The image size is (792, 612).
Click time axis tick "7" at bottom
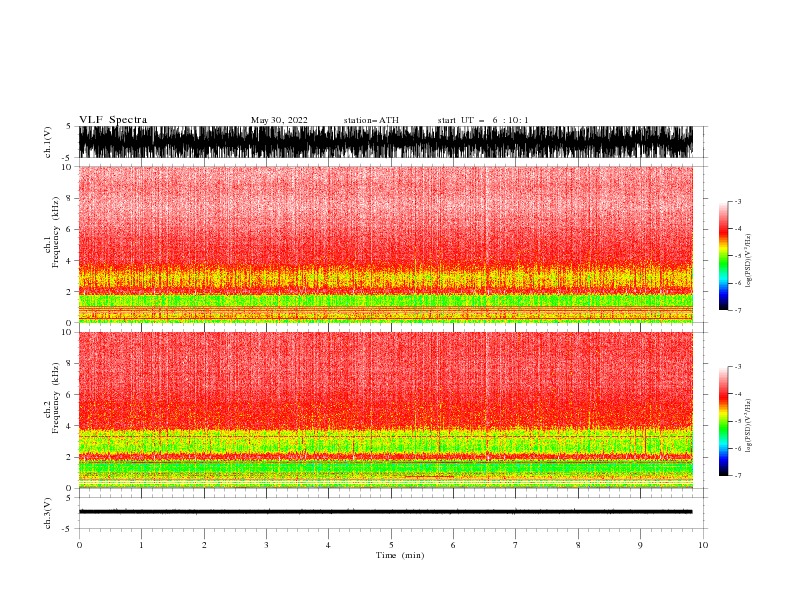(x=516, y=545)
